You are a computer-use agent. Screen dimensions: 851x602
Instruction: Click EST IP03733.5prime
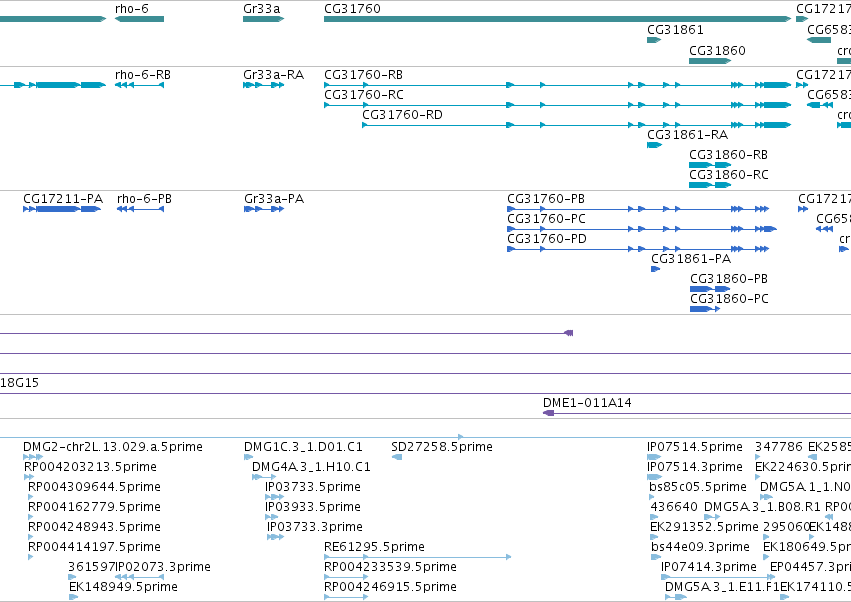coord(274,498)
